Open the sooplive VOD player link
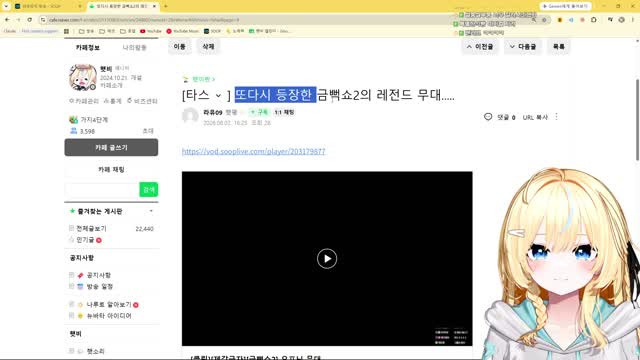Viewport: 640px width, 360px height. (x=253, y=151)
